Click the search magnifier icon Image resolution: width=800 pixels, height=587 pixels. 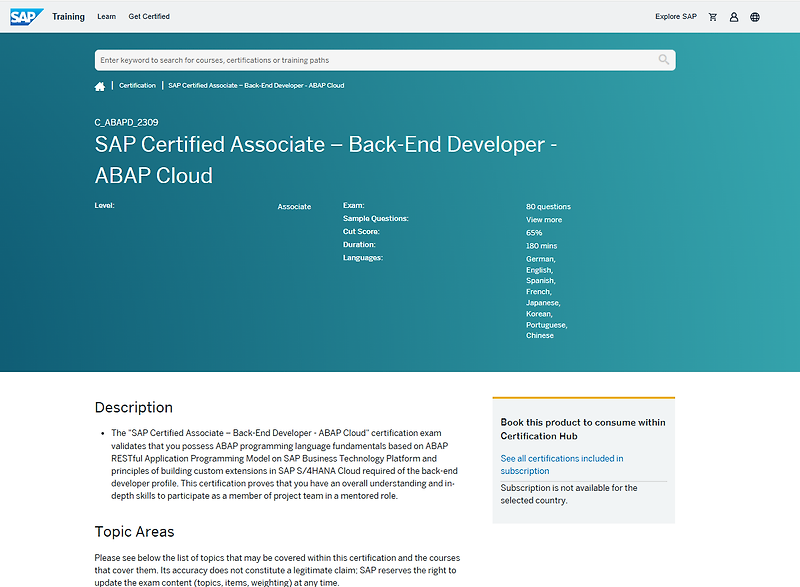click(x=662, y=60)
